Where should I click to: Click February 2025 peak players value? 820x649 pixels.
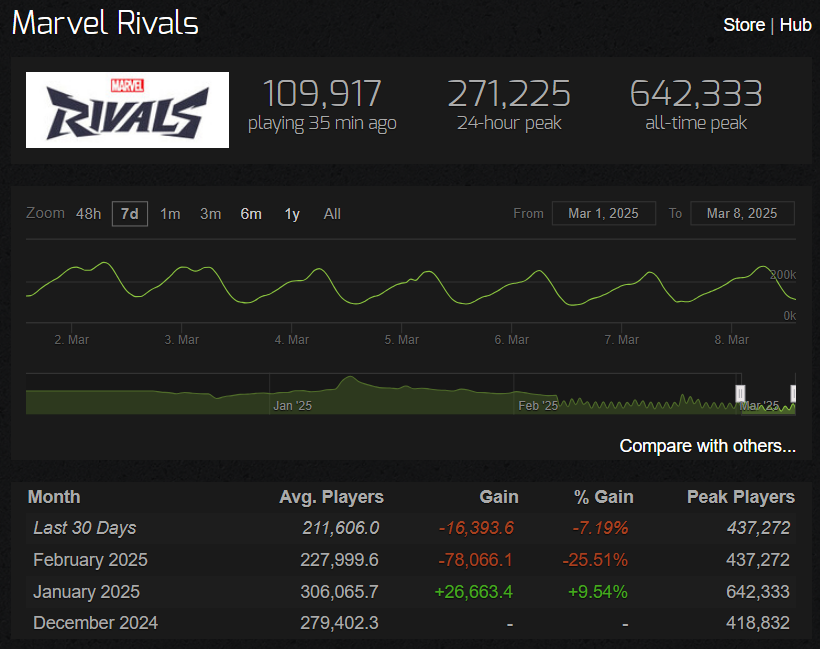[x=758, y=560]
